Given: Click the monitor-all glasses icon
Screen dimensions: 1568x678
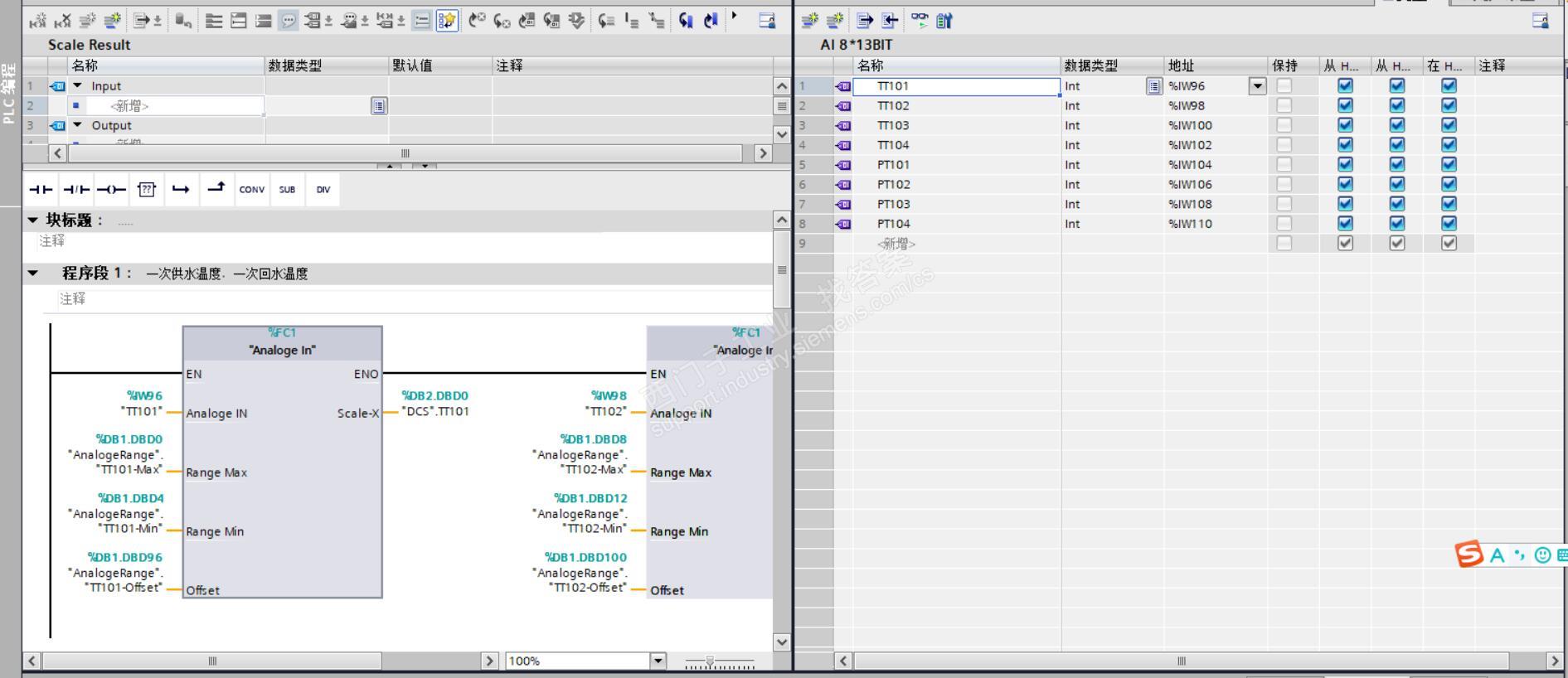Looking at the screenshot, I should (920, 21).
